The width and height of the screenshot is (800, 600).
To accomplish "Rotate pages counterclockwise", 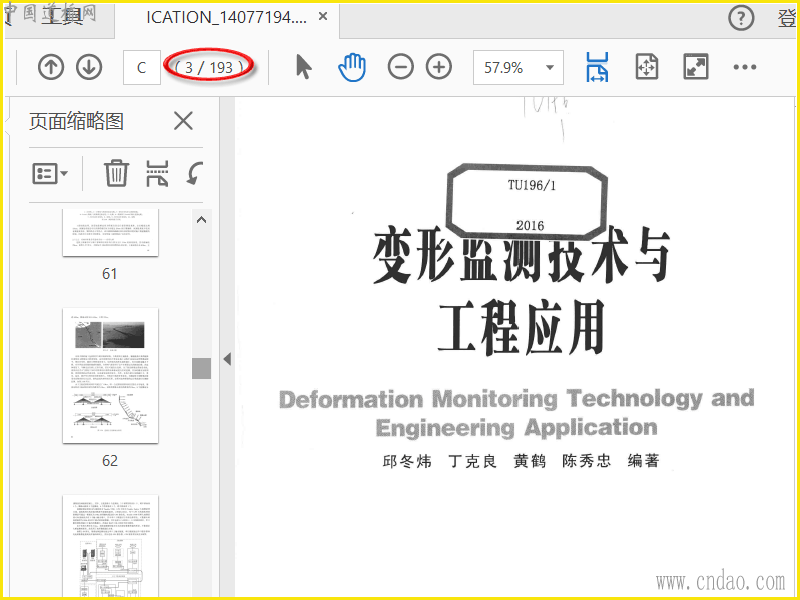I will 194,173.
